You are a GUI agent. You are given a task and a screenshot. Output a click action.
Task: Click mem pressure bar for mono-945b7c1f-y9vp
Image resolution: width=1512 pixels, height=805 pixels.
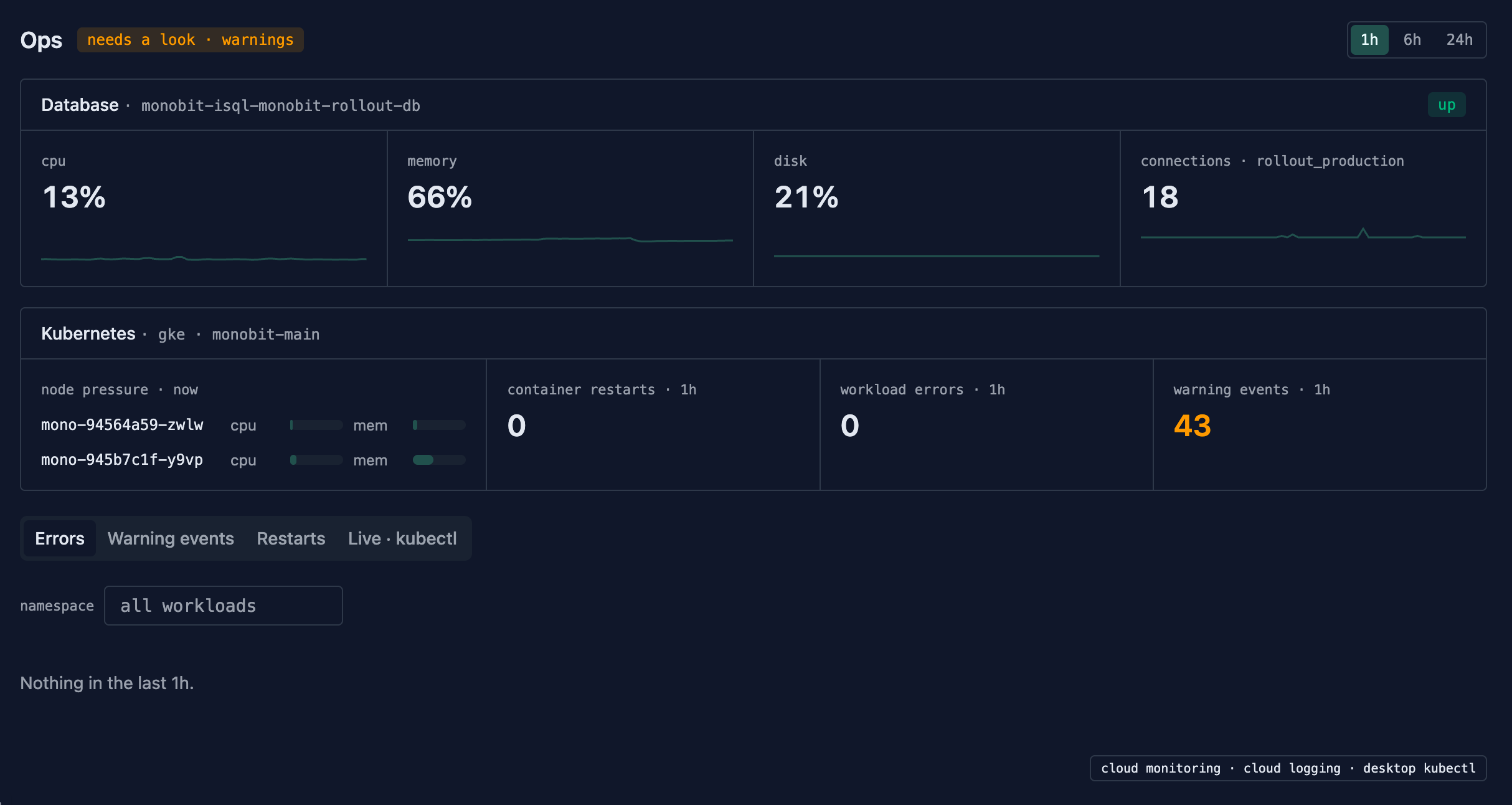(x=439, y=460)
